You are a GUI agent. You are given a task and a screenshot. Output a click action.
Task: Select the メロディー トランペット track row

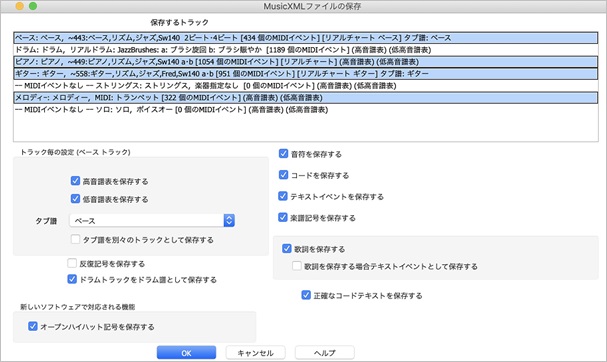(x=306, y=98)
